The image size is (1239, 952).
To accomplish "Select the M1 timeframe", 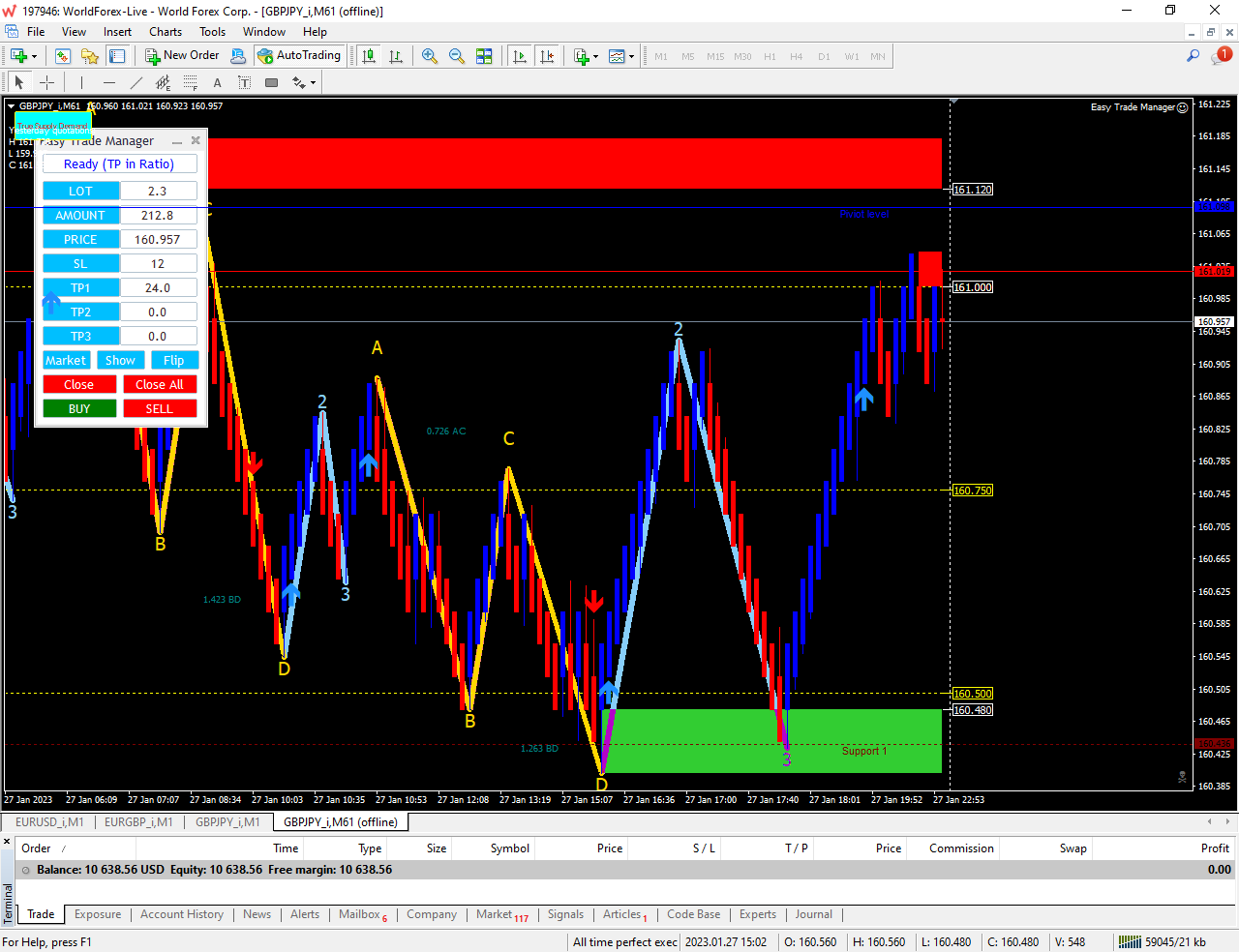I will tap(661, 56).
